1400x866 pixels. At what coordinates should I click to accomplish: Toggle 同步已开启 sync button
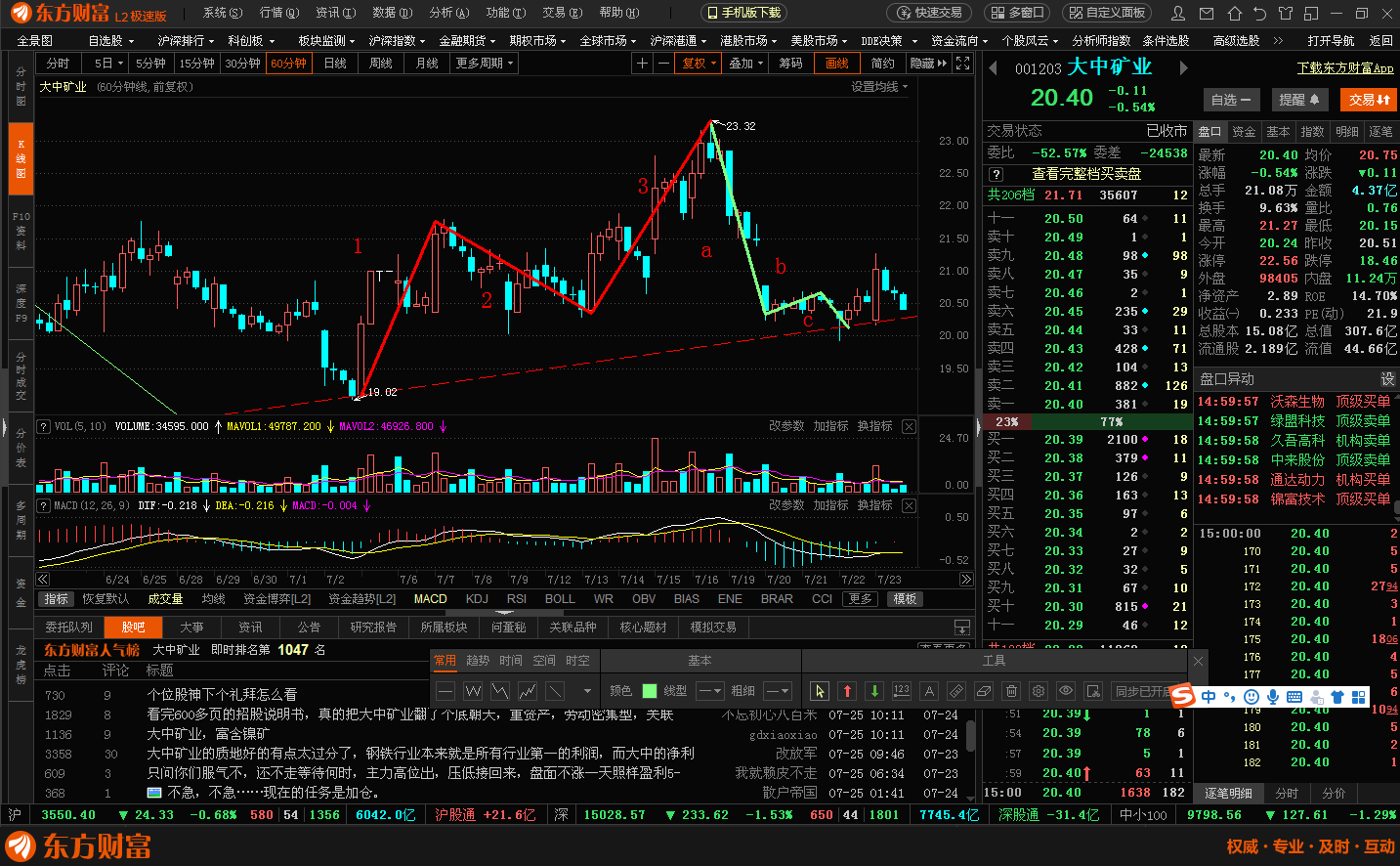(x=1141, y=691)
